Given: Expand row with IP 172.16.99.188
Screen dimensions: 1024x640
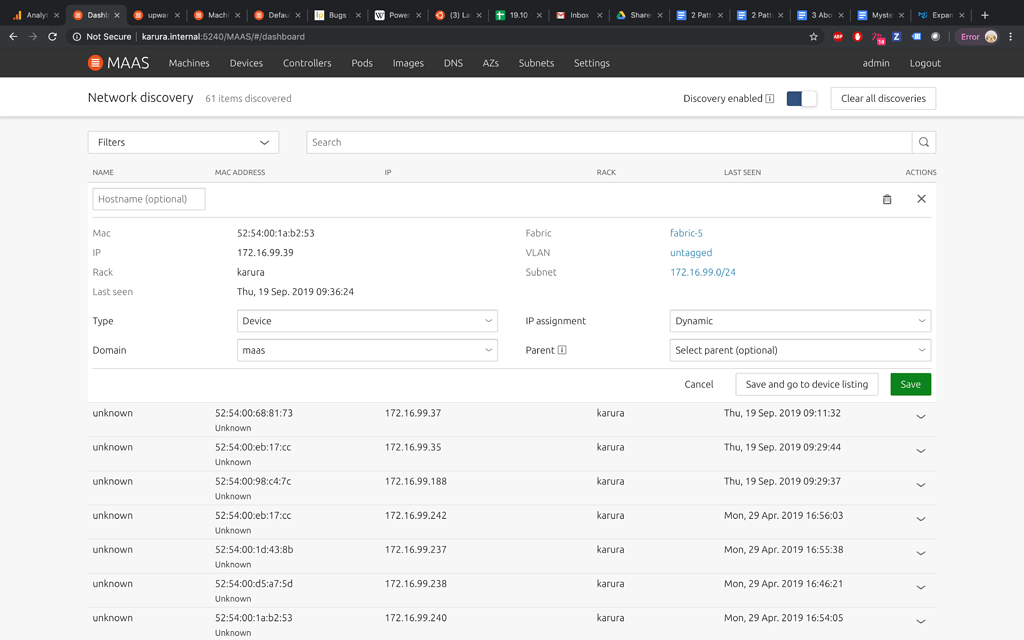Looking at the screenshot, I should point(921,485).
